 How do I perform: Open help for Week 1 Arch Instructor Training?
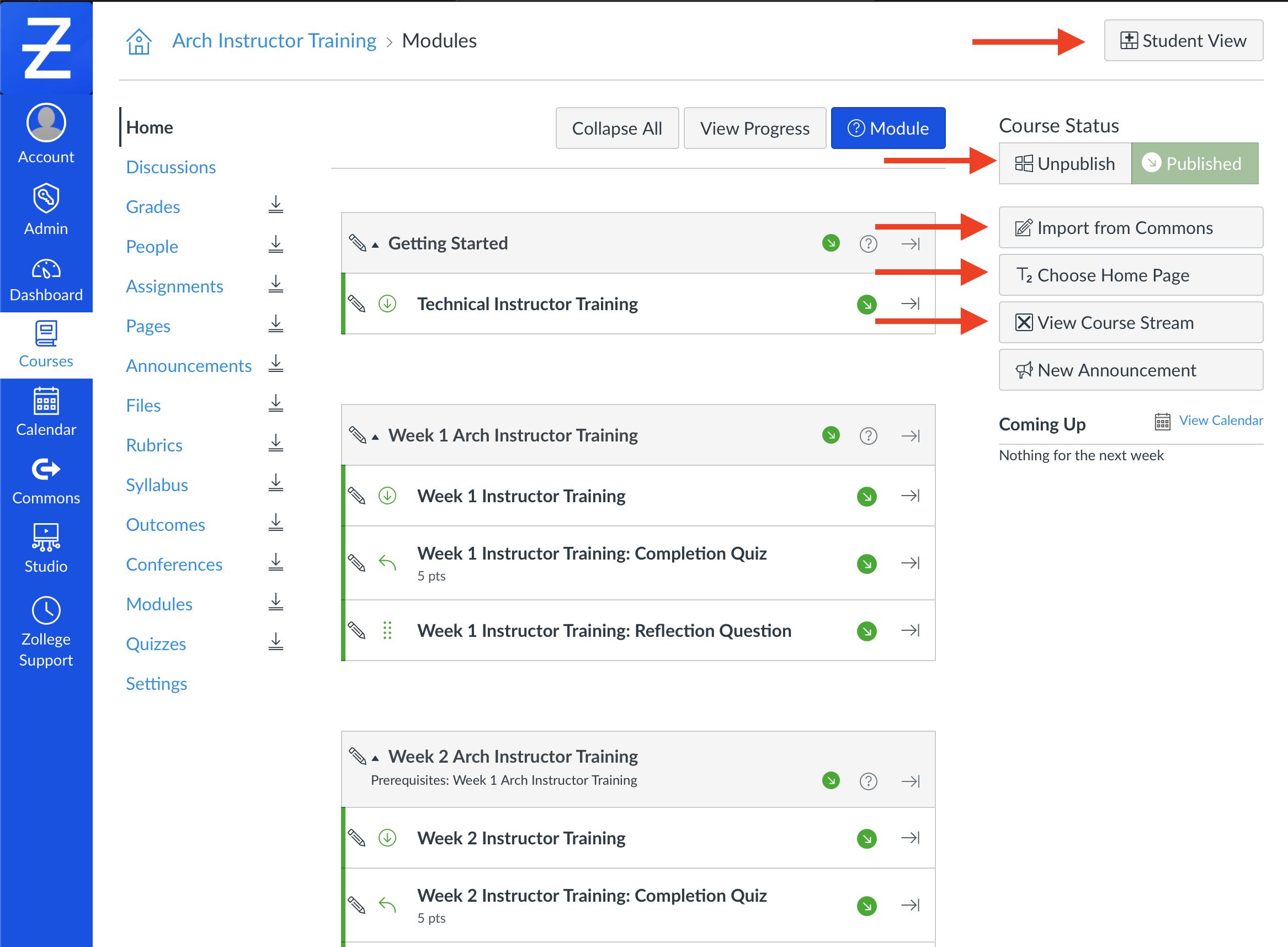click(867, 435)
